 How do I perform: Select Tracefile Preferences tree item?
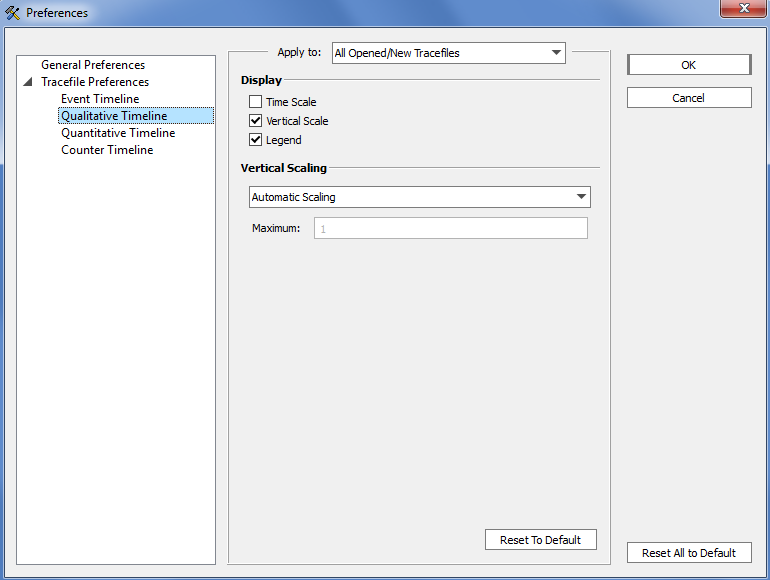click(95, 82)
